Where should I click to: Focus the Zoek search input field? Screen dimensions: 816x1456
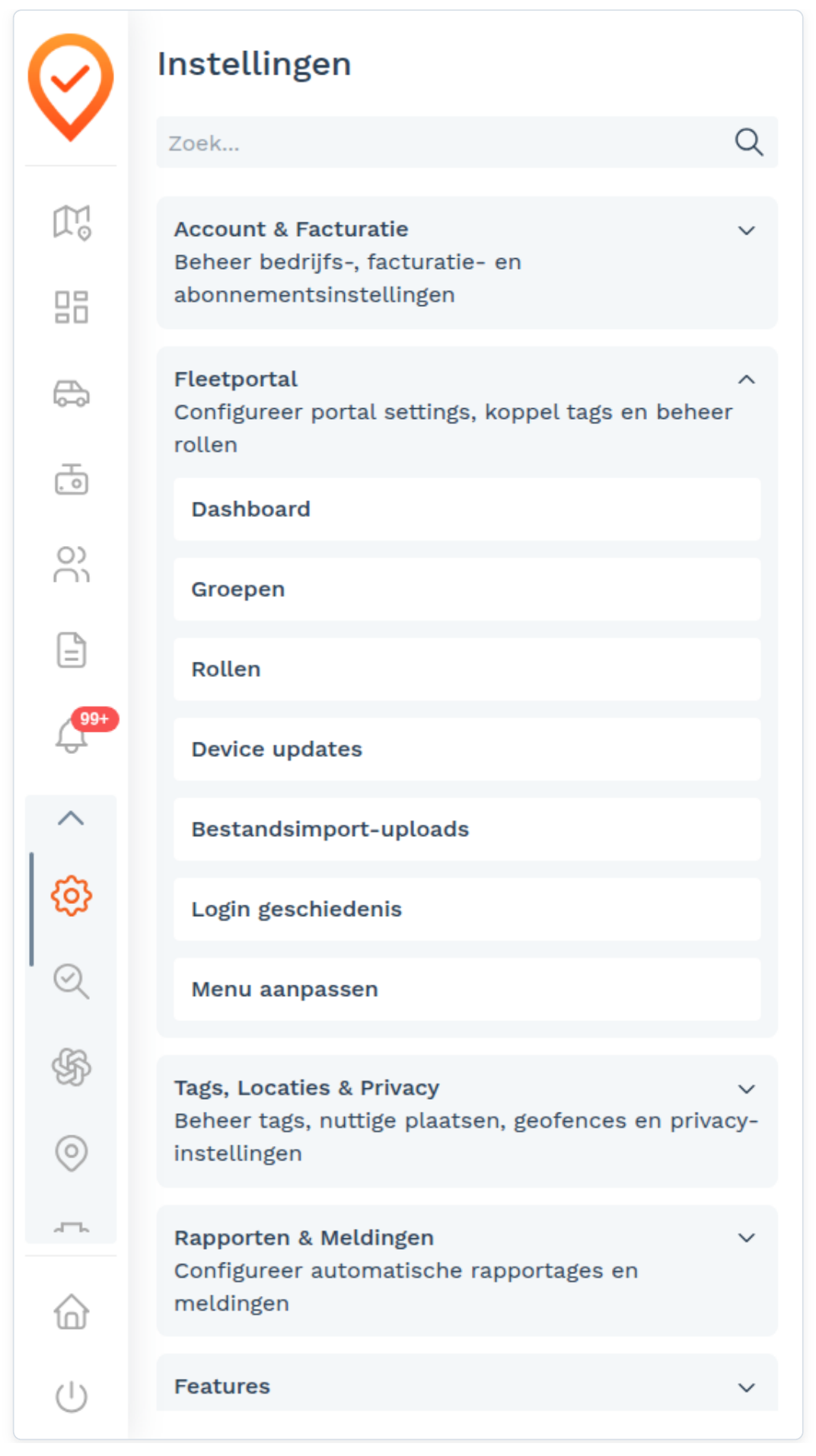[467, 142]
